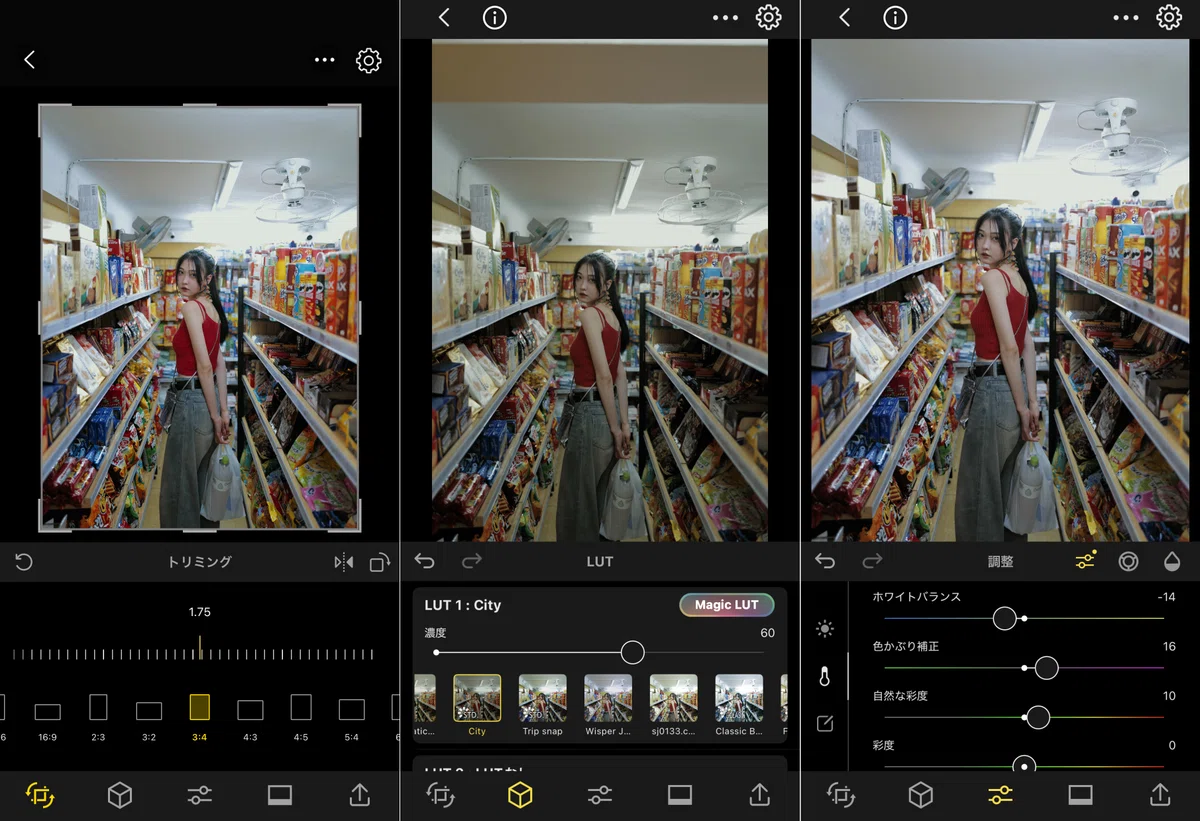This screenshot has width=1200, height=821.
Task: Open the info icon in the LUT screen
Action: (x=494, y=18)
